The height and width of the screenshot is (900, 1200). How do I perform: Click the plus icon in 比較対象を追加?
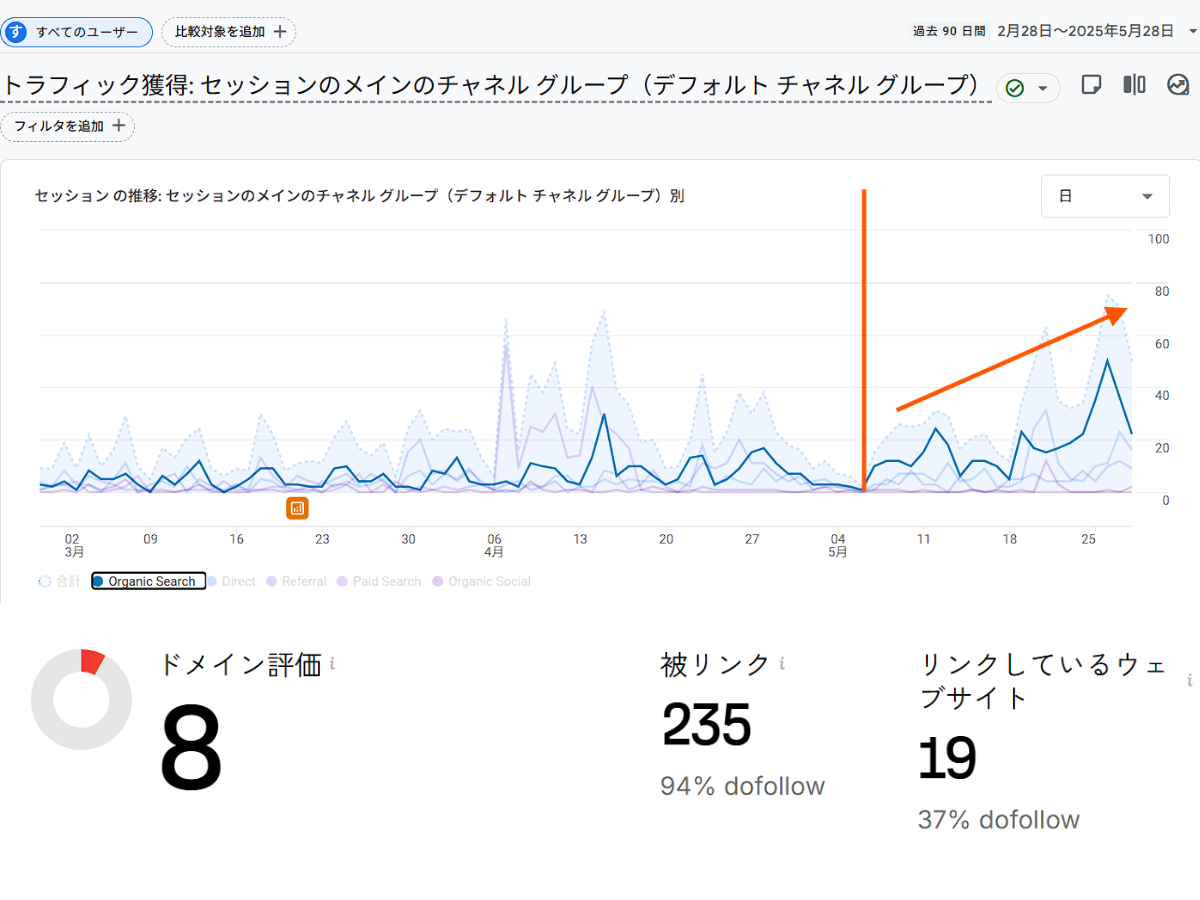(280, 32)
